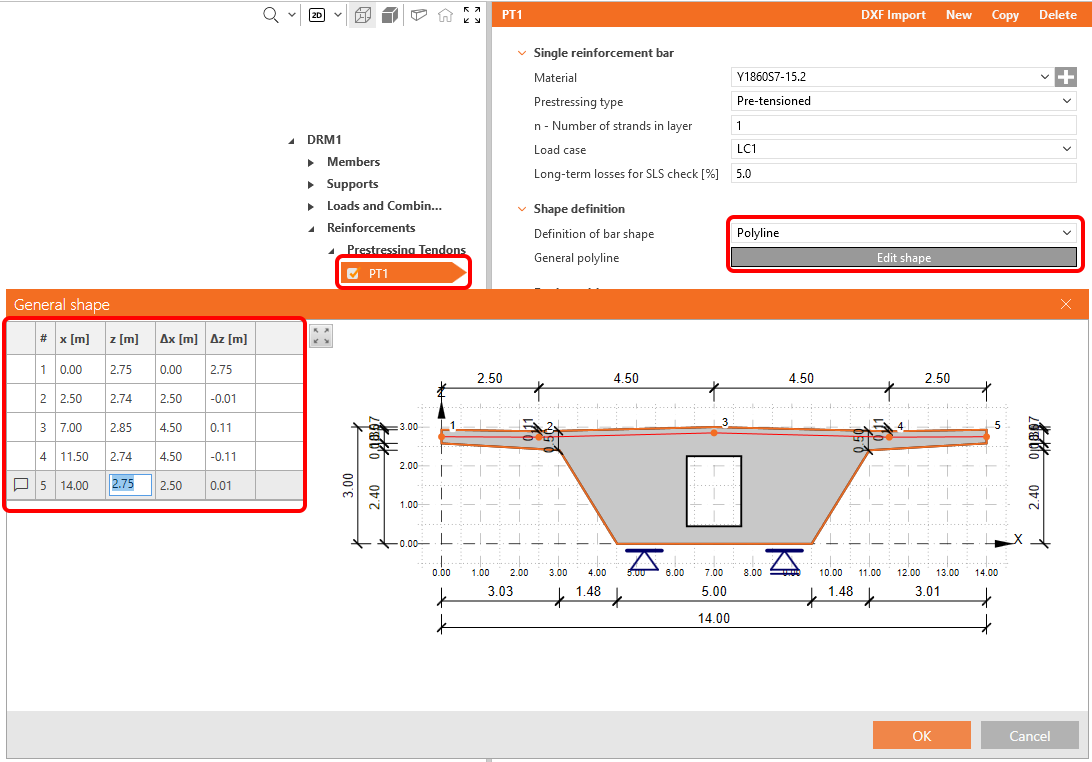Screen dimensions: 1092x762
Task: Click the fit-view icon beside the table
Action: coord(321,337)
